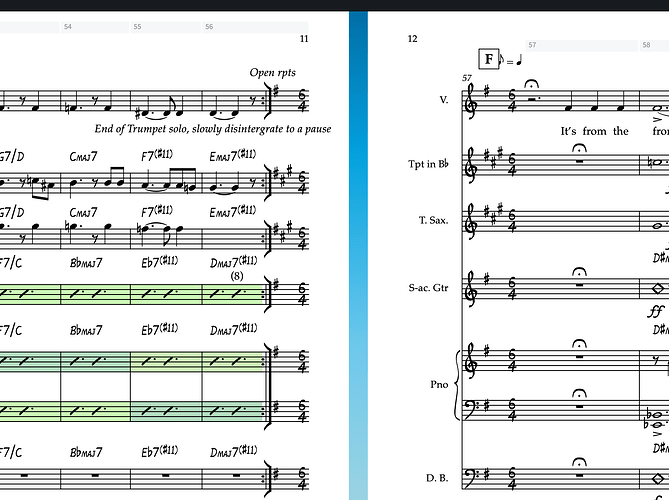Click bar number marker 54

[95, 27]
